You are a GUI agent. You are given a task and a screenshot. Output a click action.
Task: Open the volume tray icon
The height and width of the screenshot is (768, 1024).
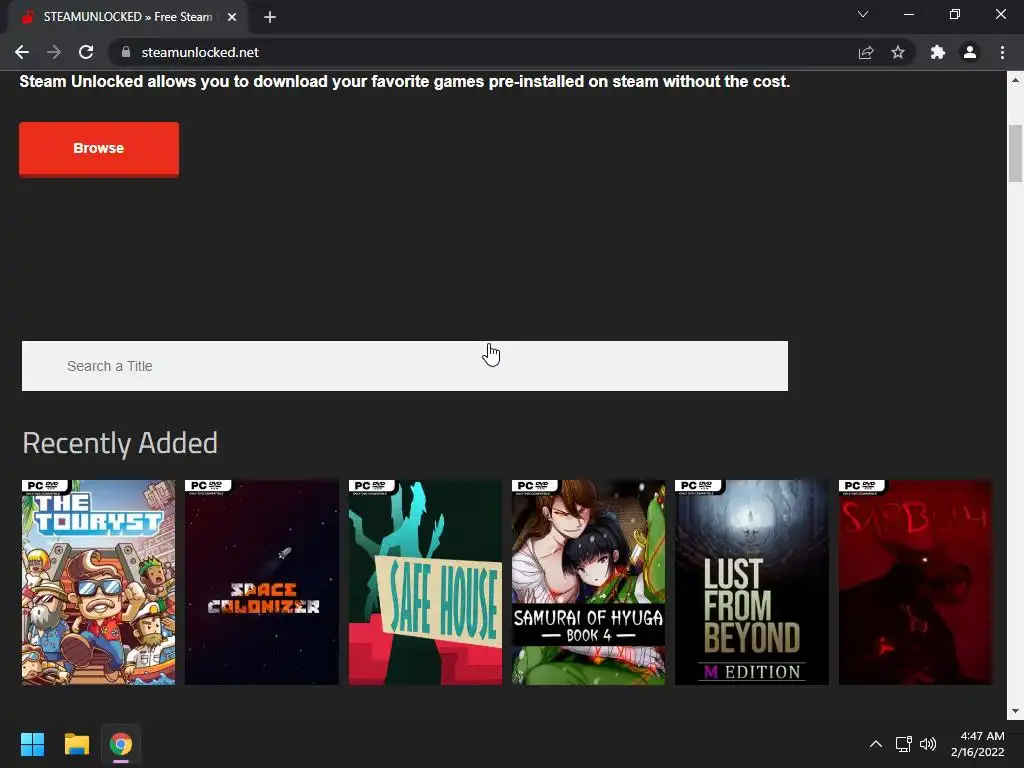927,744
